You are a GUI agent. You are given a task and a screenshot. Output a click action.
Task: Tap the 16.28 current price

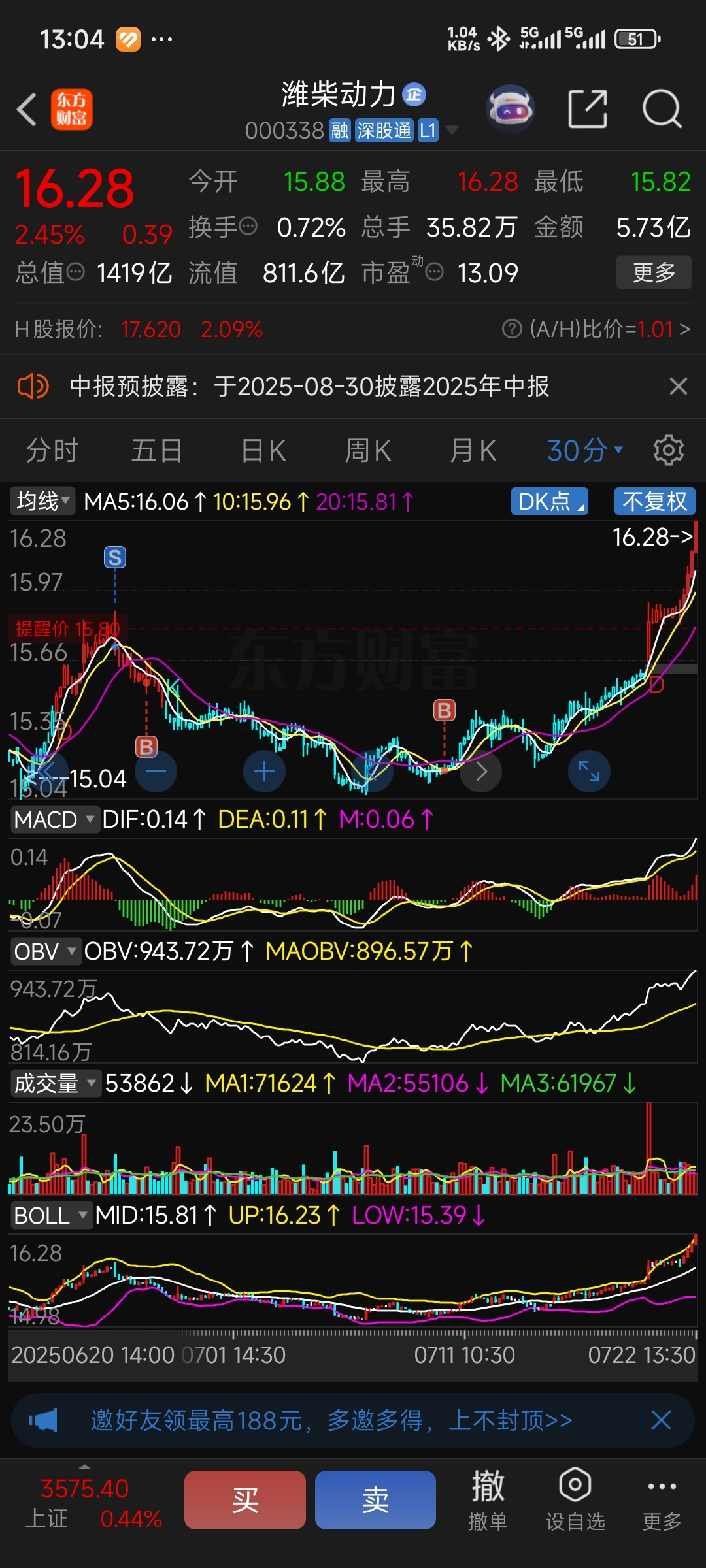click(74, 189)
